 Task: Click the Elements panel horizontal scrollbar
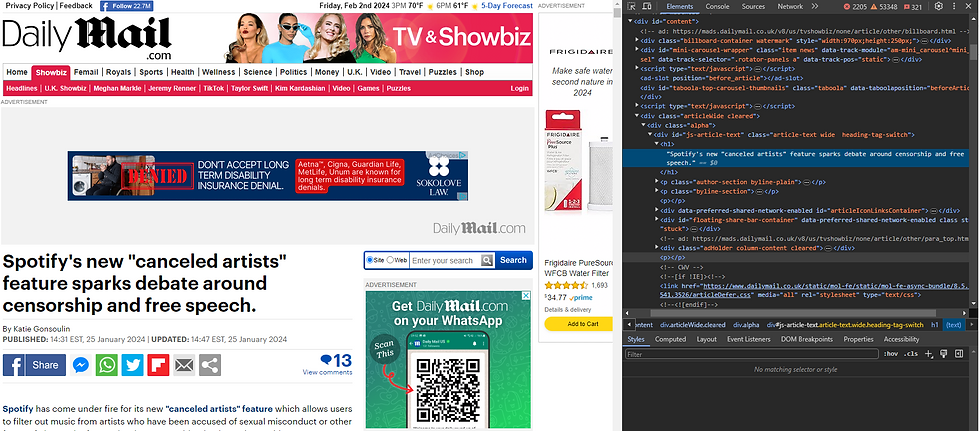click(x=793, y=313)
